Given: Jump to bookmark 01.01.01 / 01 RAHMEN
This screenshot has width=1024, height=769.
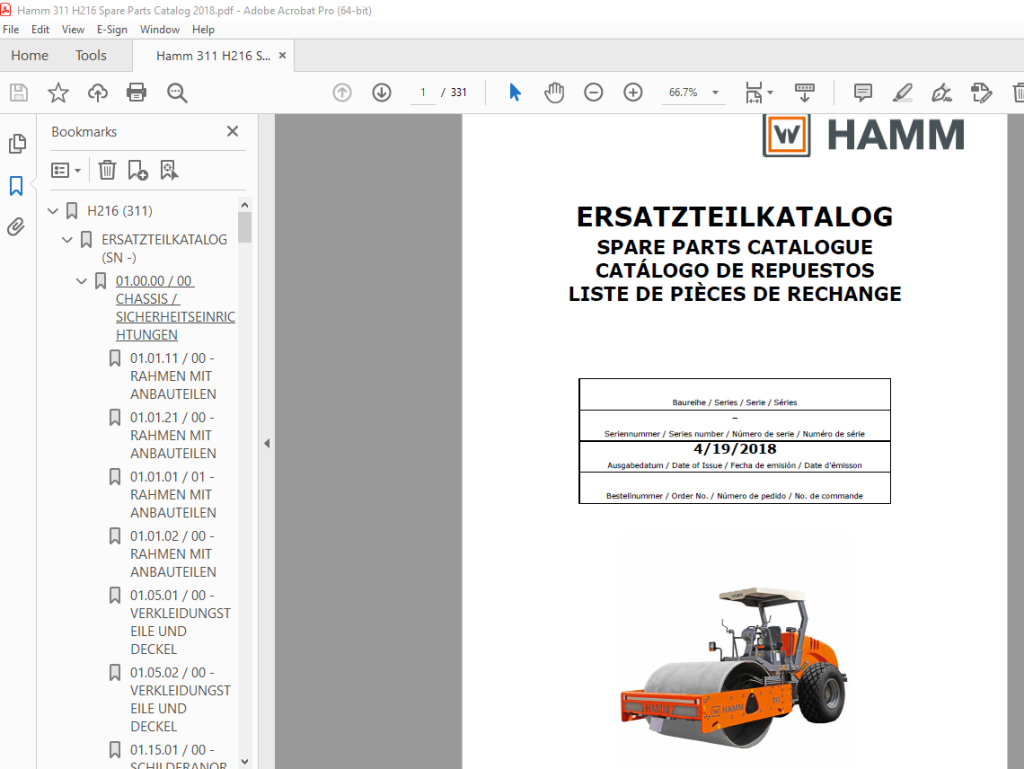Looking at the screenshot, I should click(173, 495).
